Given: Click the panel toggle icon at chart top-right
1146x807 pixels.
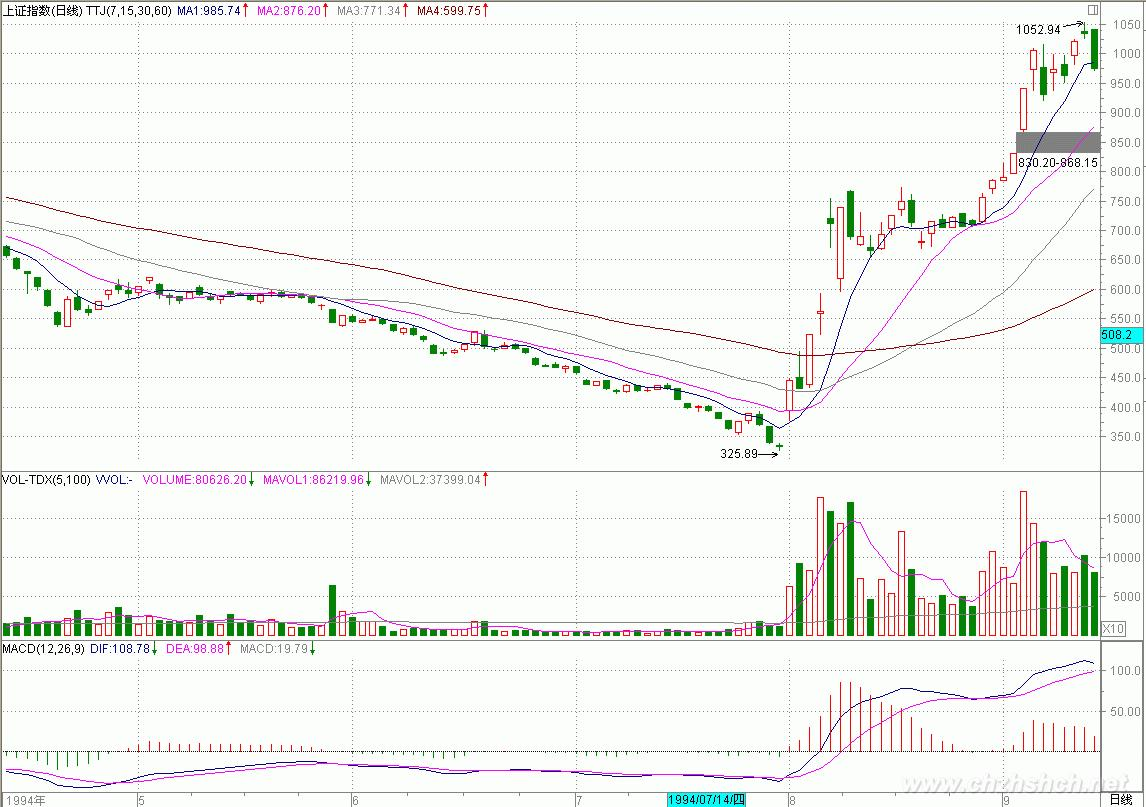Looking at the screenshot, I should [1092, 9].
